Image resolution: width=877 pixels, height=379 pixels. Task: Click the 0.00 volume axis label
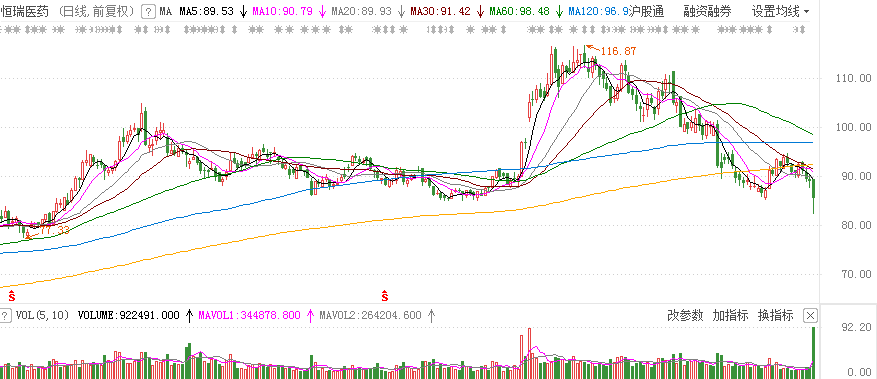point(861,372)
